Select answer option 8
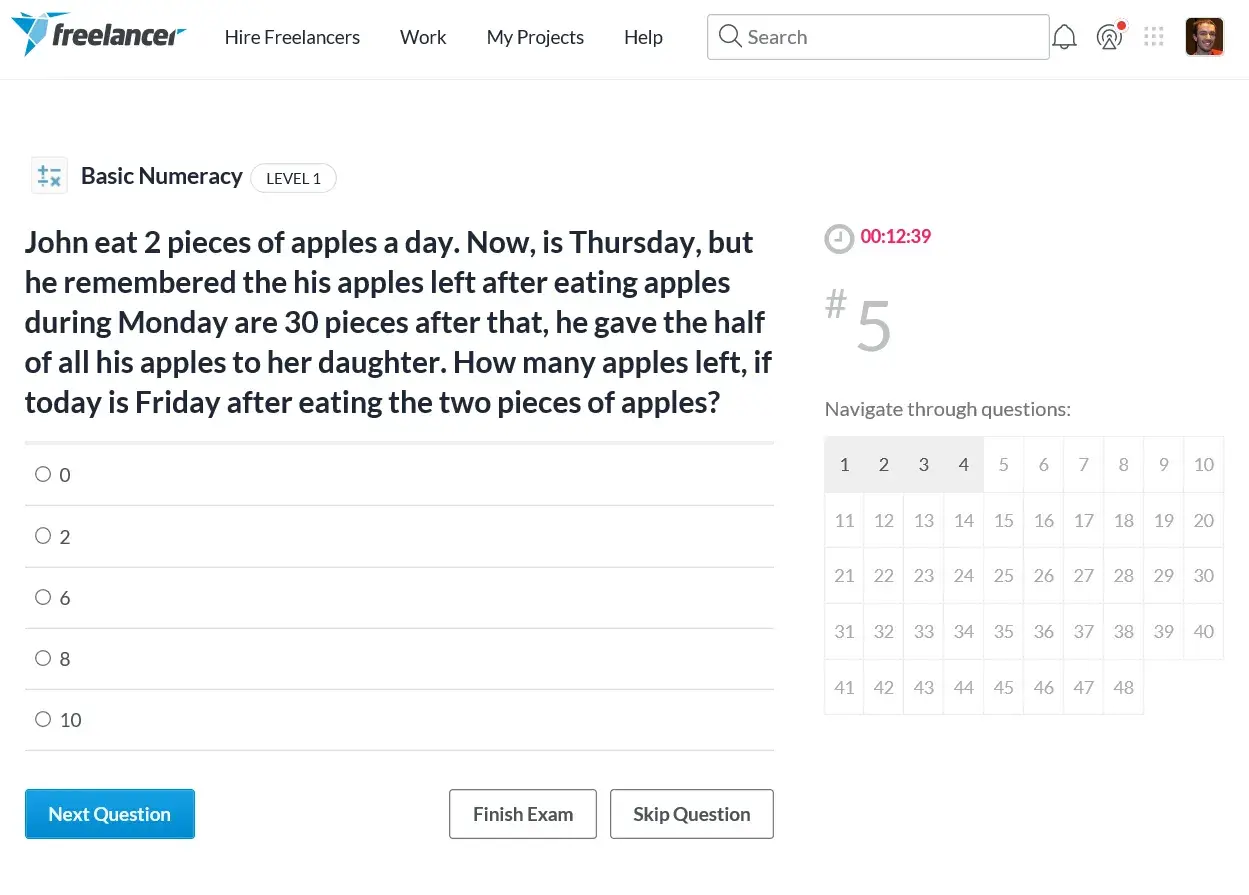This screenshot has height=895, width=1249. (43, 659)
